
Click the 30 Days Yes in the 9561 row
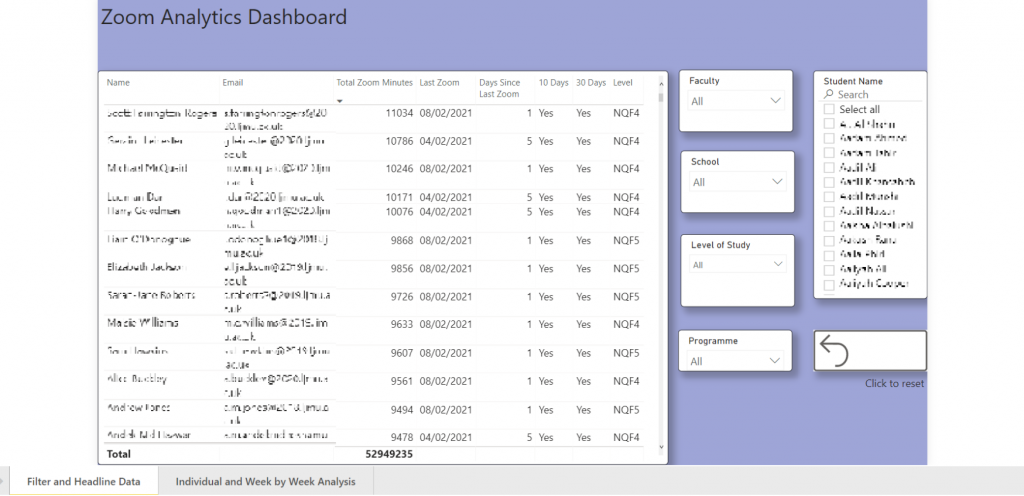tap(583, 381)
